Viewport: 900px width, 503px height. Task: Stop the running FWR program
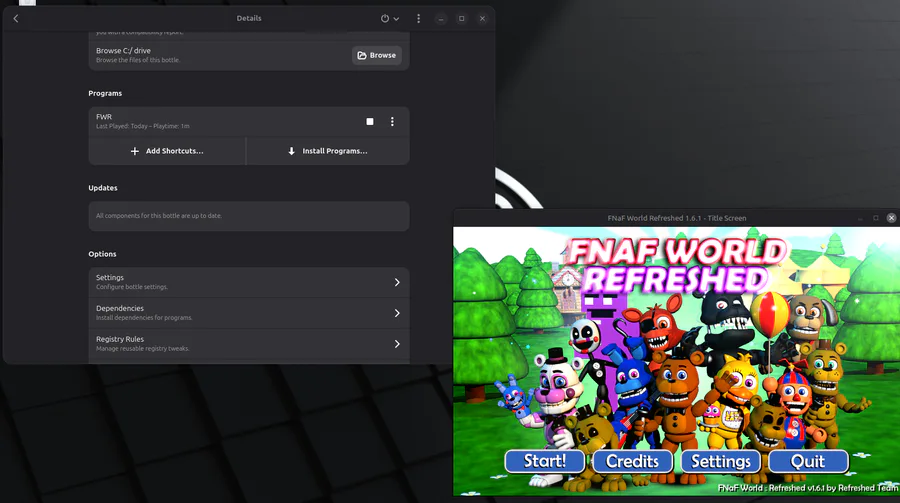click(370, 122)
